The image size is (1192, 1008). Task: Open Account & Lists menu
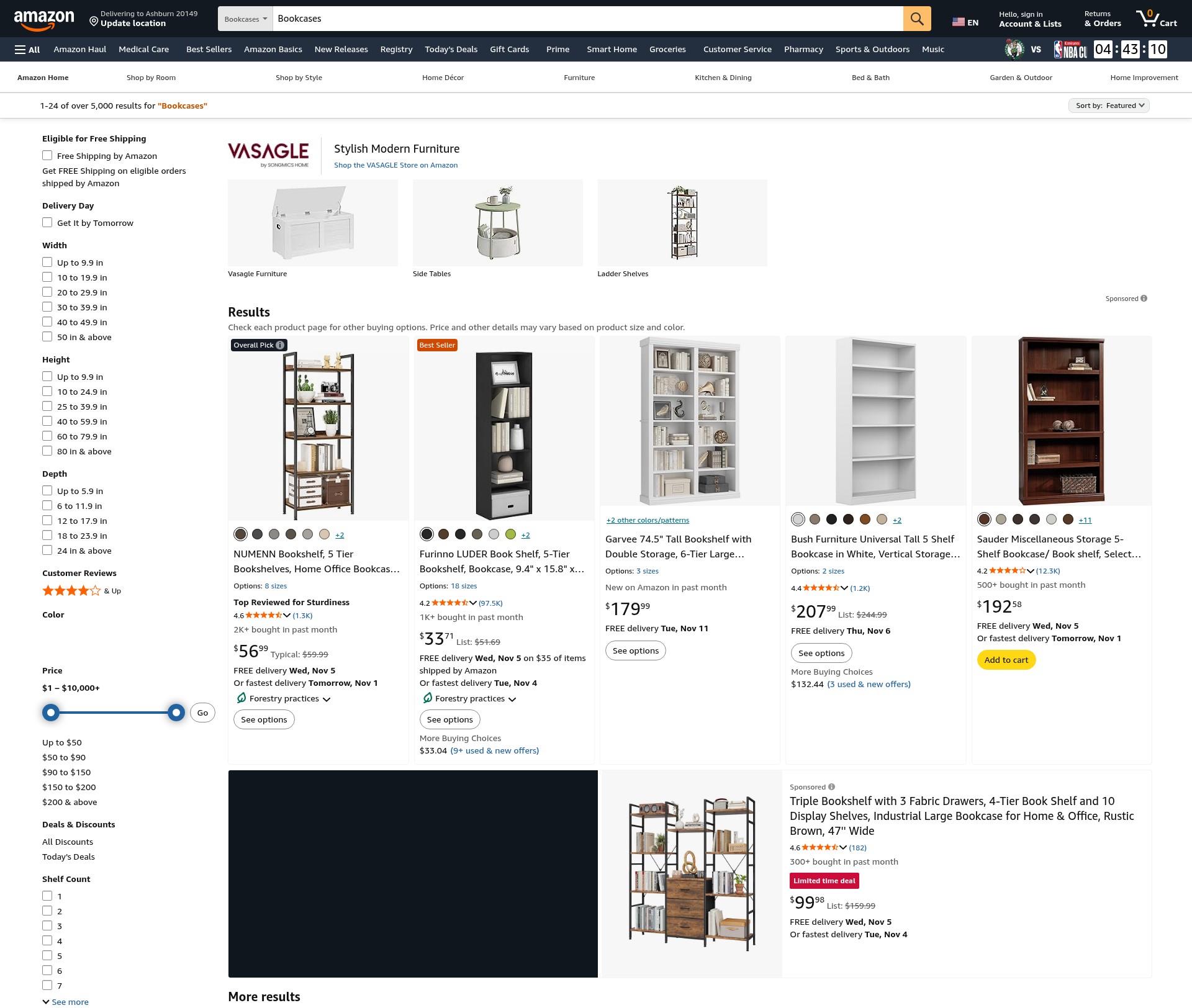tap(1030, 19)
